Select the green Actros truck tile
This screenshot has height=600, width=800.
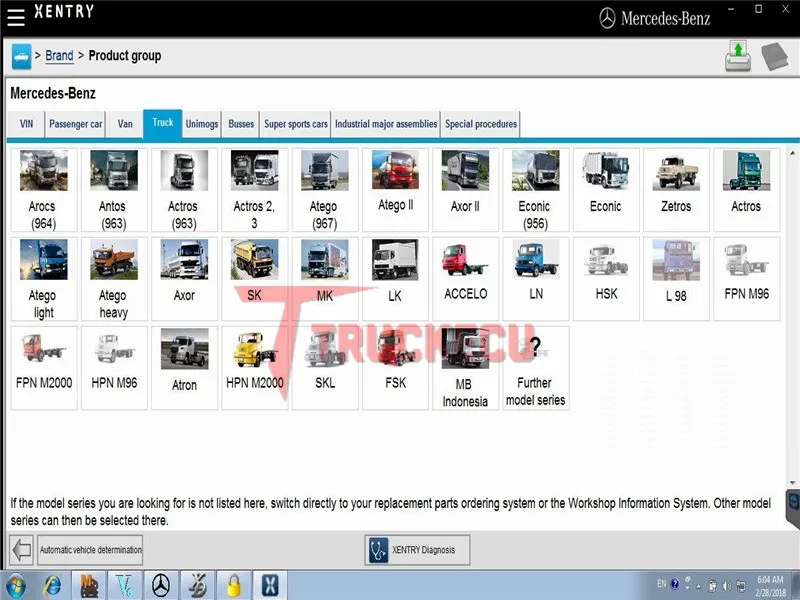point(746,190)
